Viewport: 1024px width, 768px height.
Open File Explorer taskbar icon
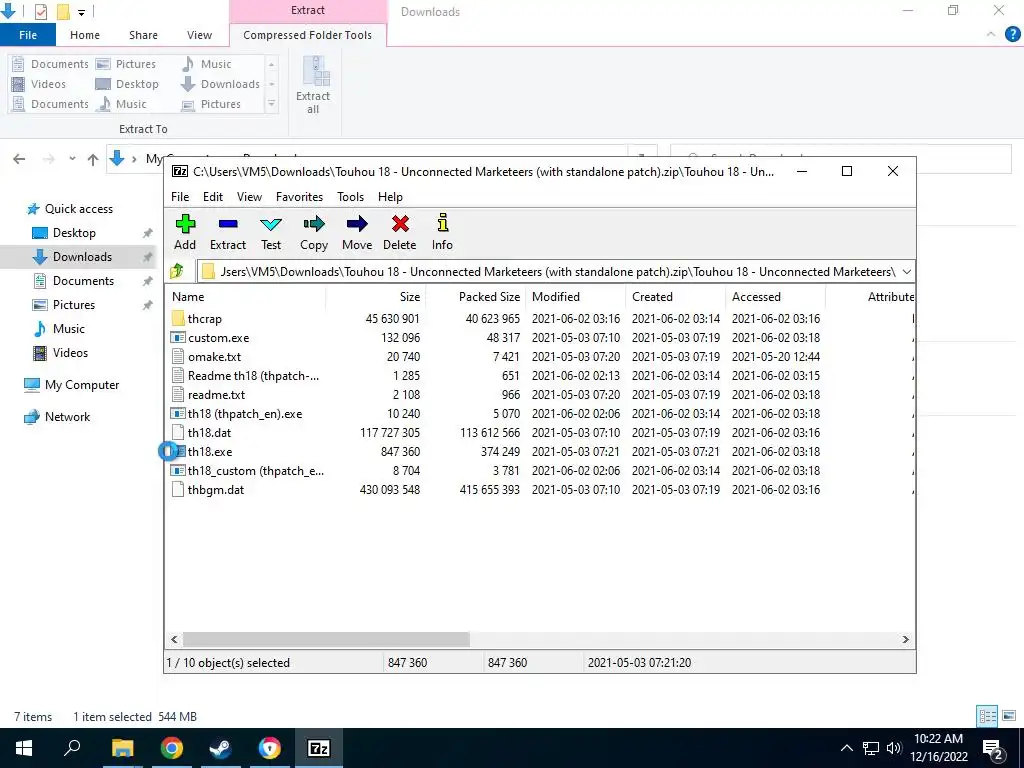pos(123,748)
